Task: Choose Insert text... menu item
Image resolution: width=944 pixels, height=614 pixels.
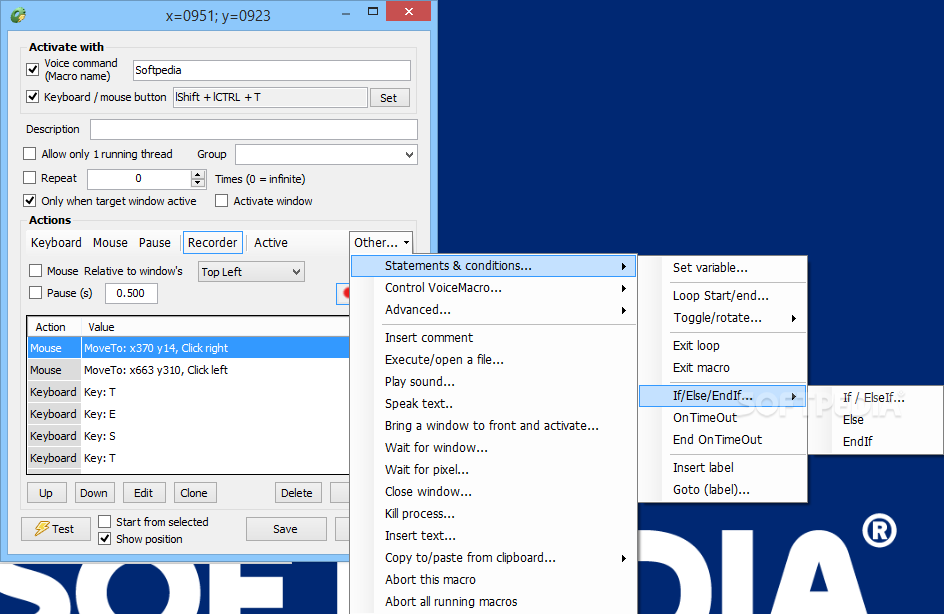Action: (x=493, y=536)
